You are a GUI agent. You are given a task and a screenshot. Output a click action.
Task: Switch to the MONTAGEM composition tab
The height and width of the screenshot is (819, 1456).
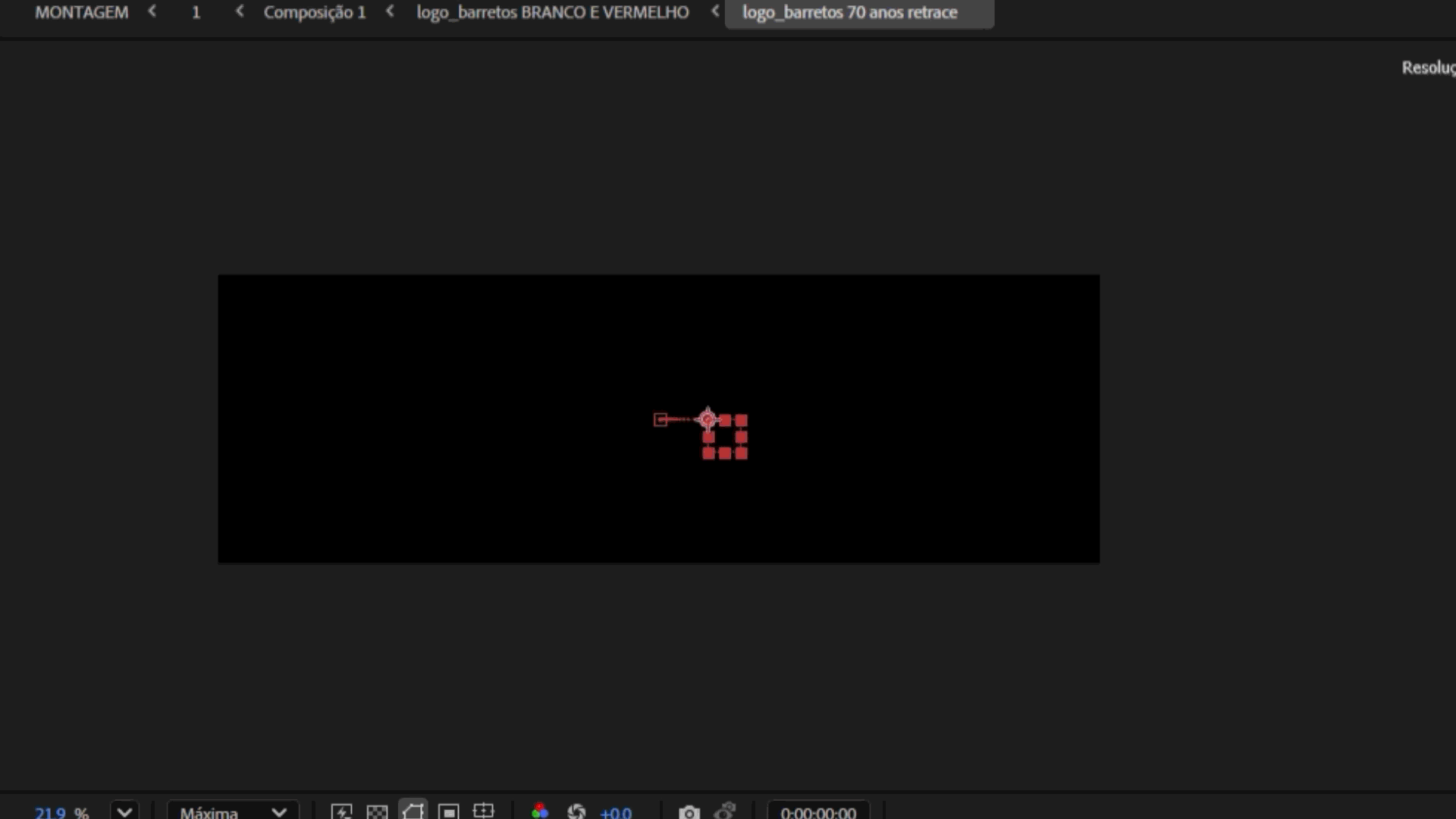click(x=81, y=12)
